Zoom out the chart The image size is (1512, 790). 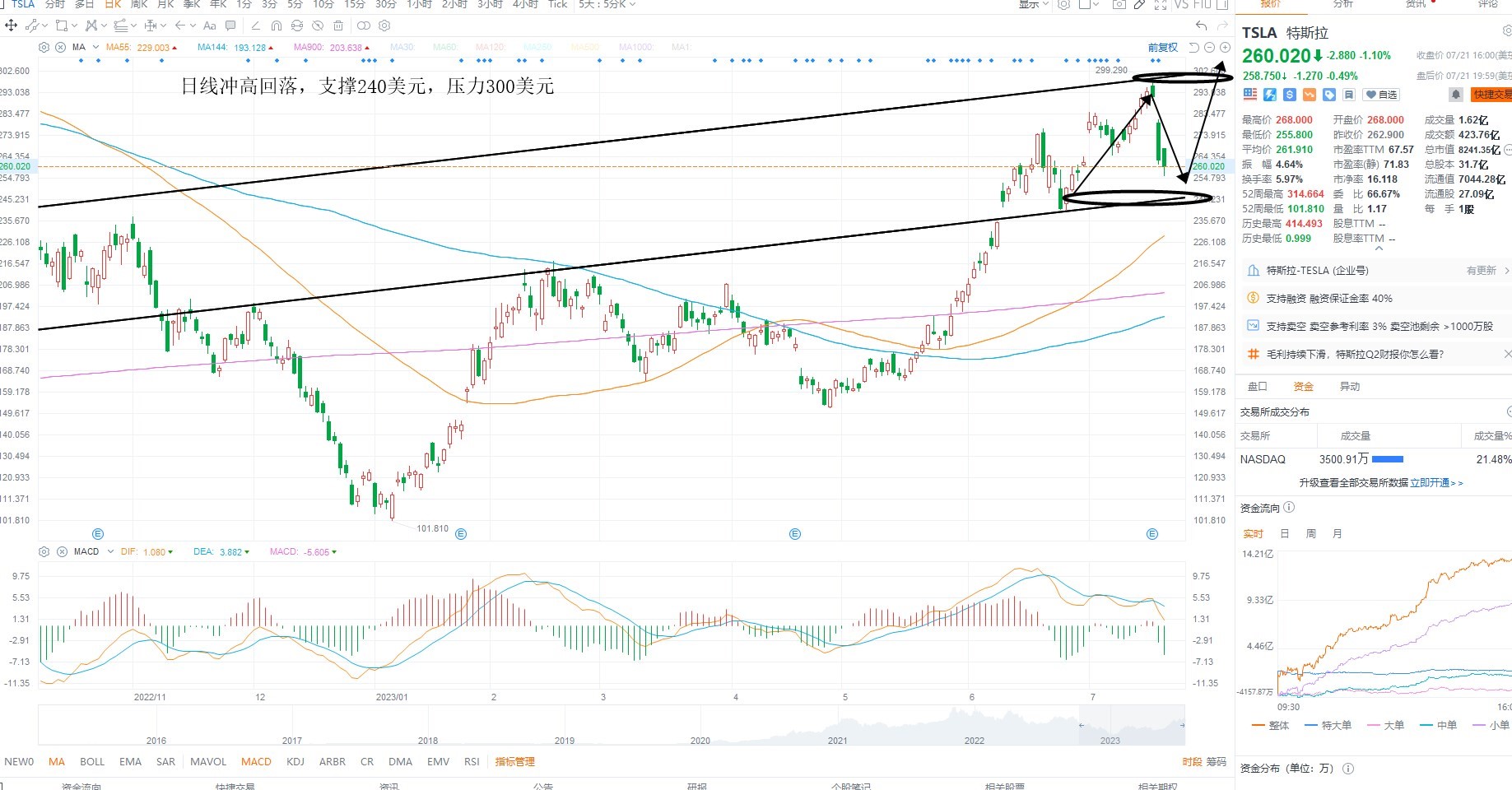(1210, 48)
